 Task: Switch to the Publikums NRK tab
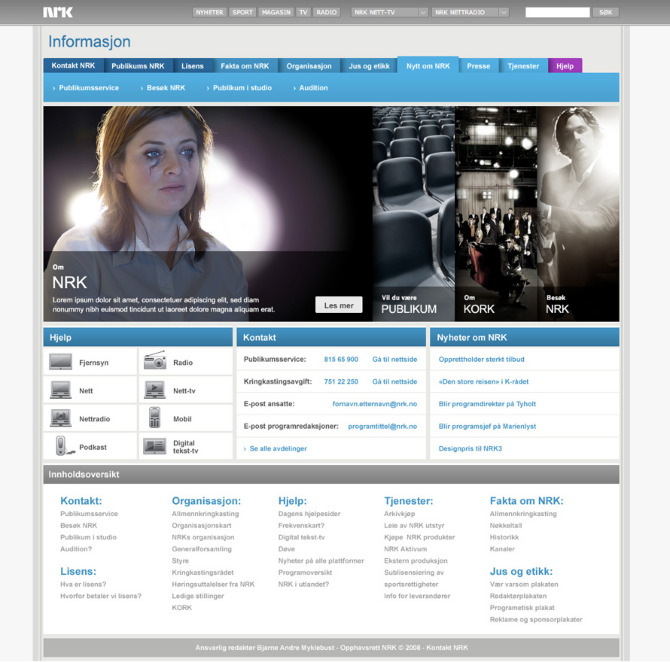(x=138, y=66)
